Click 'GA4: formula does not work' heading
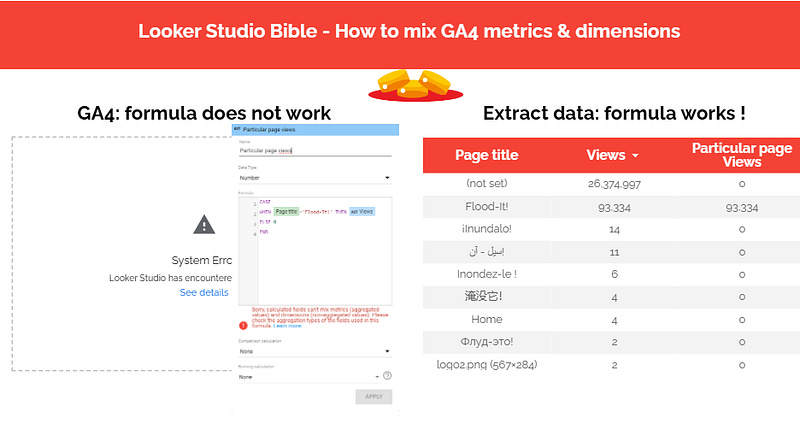 point(204,113)
